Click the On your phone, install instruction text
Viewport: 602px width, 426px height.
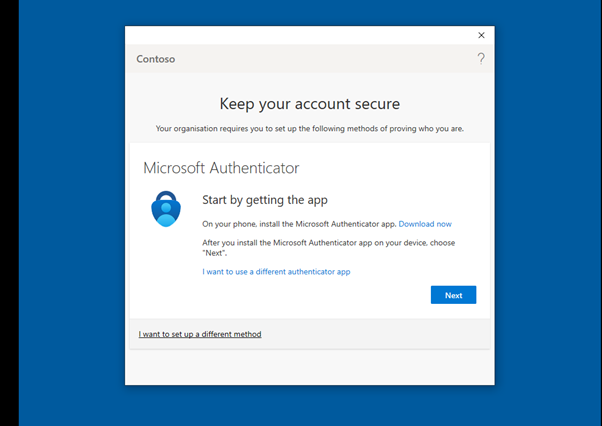tap(299, 224)
